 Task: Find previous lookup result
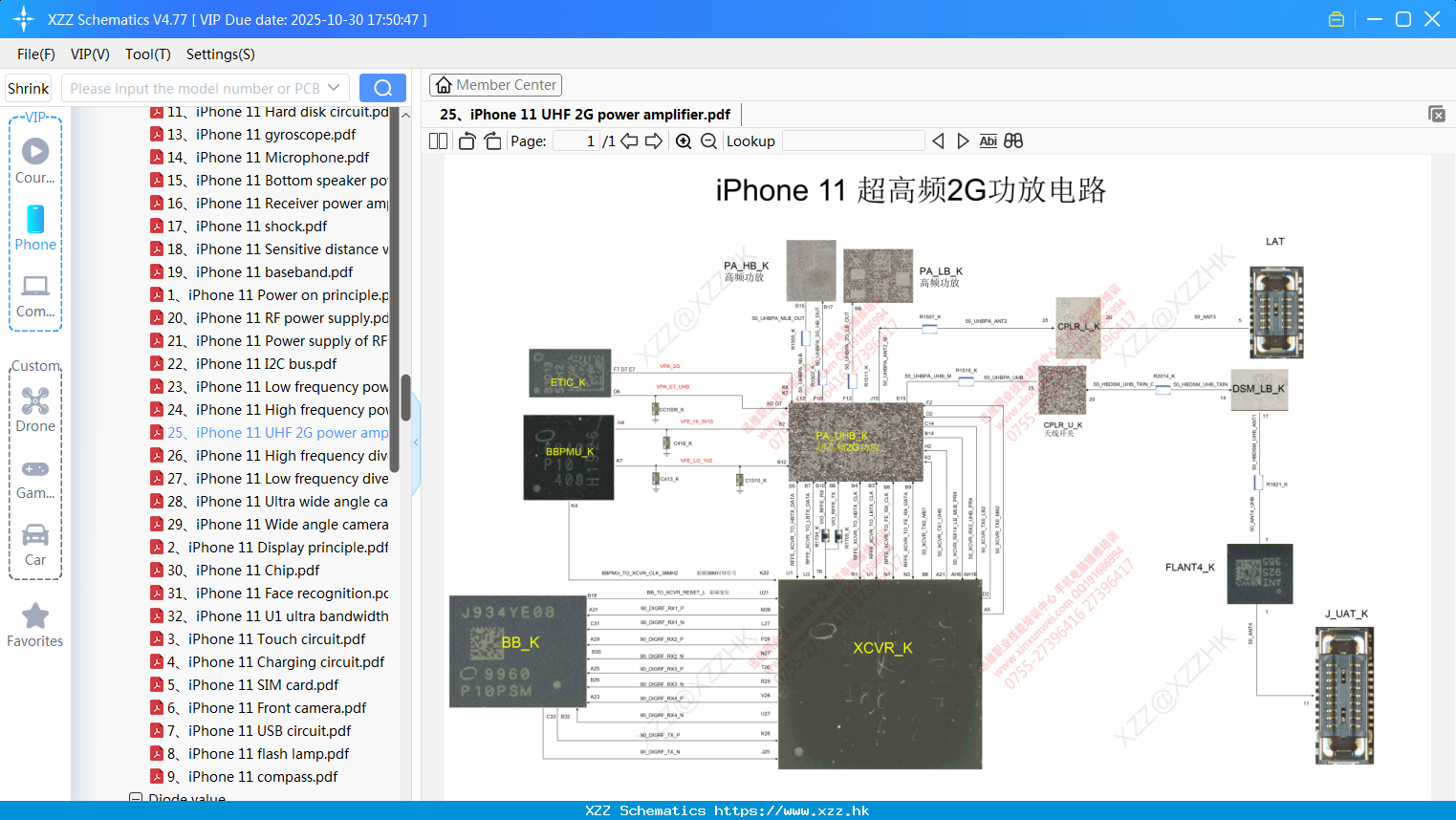click(x=938, y=140)
